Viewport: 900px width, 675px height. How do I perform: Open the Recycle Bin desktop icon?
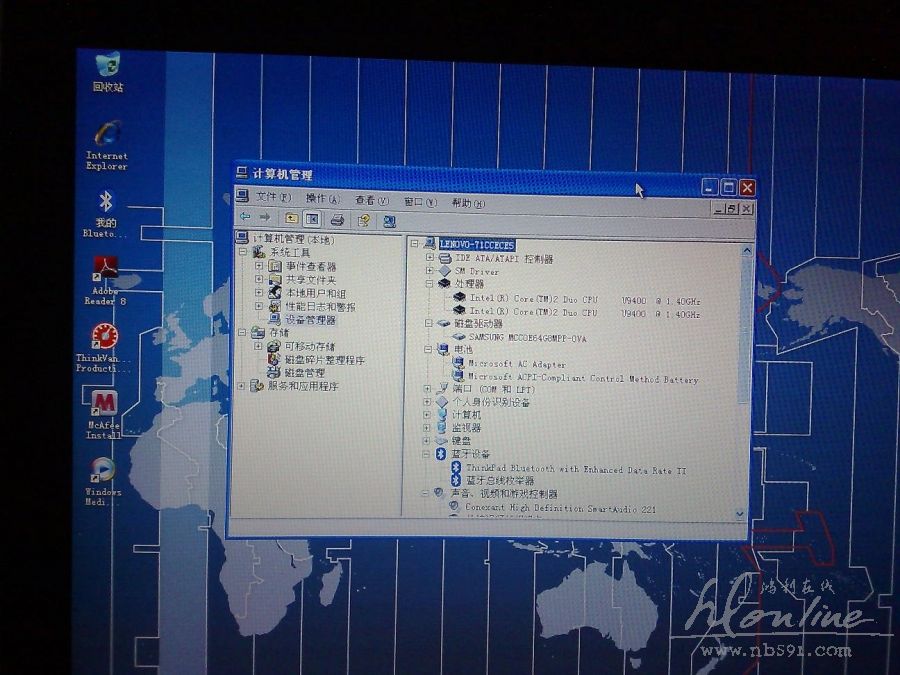(x=107, y=68)
